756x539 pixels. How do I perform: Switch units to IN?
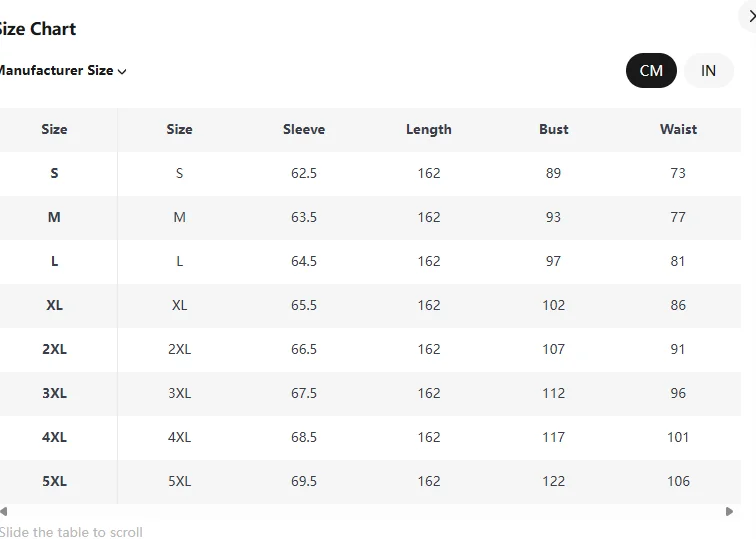click(x=708, y=70)
